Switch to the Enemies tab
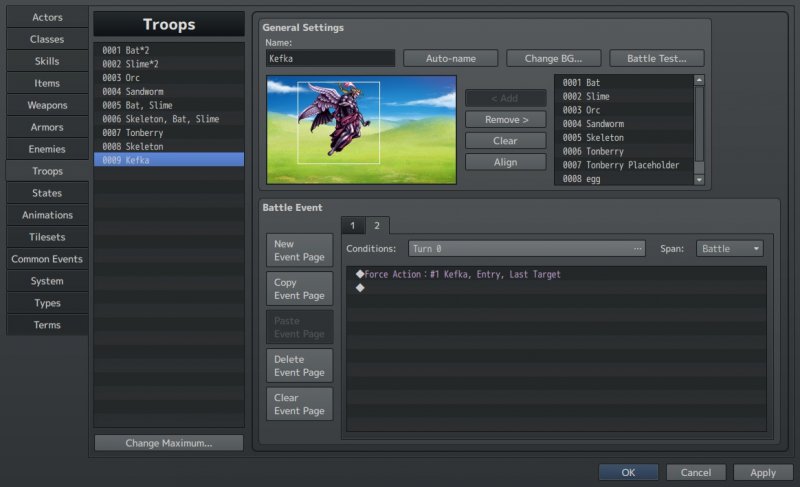 click(47, 149)
